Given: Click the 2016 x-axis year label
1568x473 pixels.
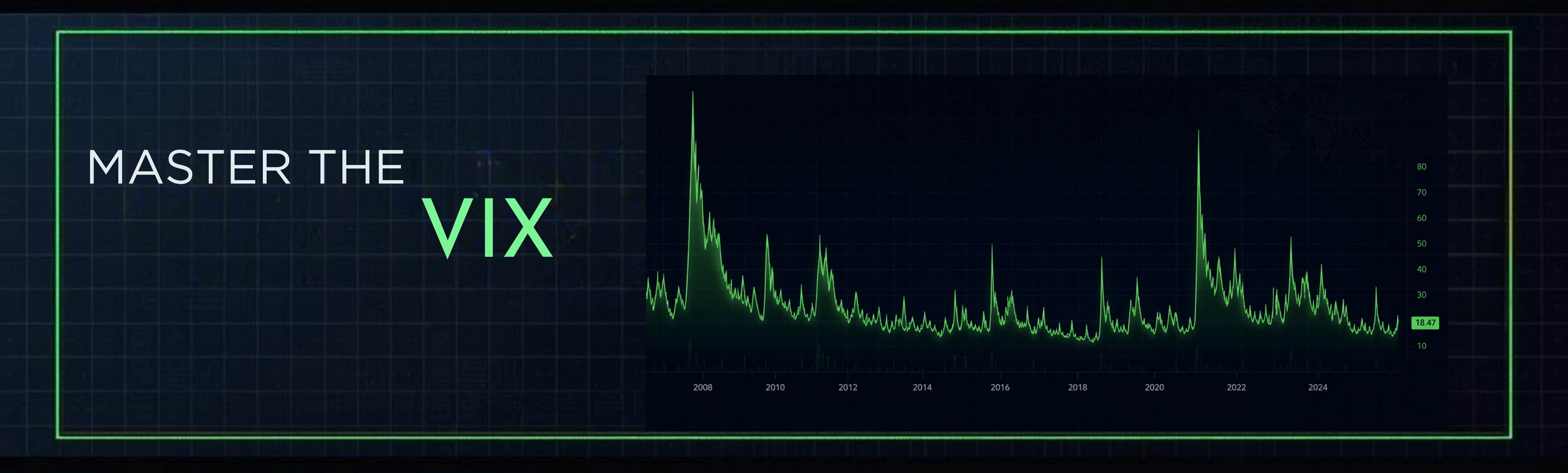Looking at the screenshot, I should [1000, 387].
